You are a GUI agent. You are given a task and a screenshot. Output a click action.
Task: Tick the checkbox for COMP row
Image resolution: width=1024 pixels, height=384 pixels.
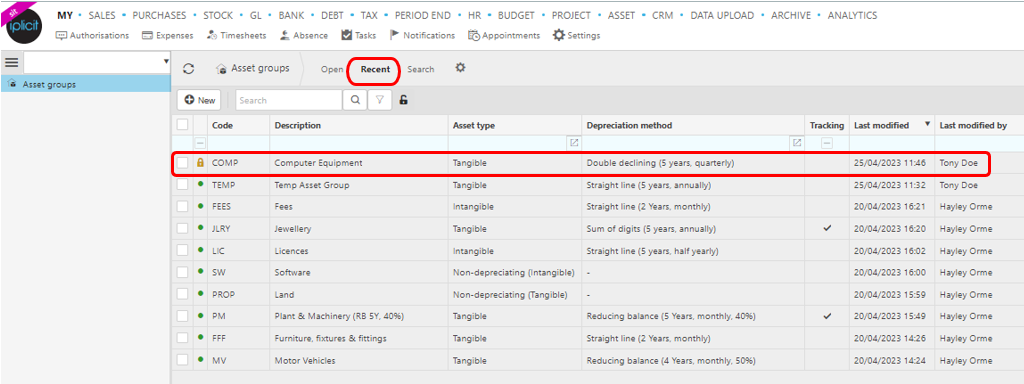point(183,163)
